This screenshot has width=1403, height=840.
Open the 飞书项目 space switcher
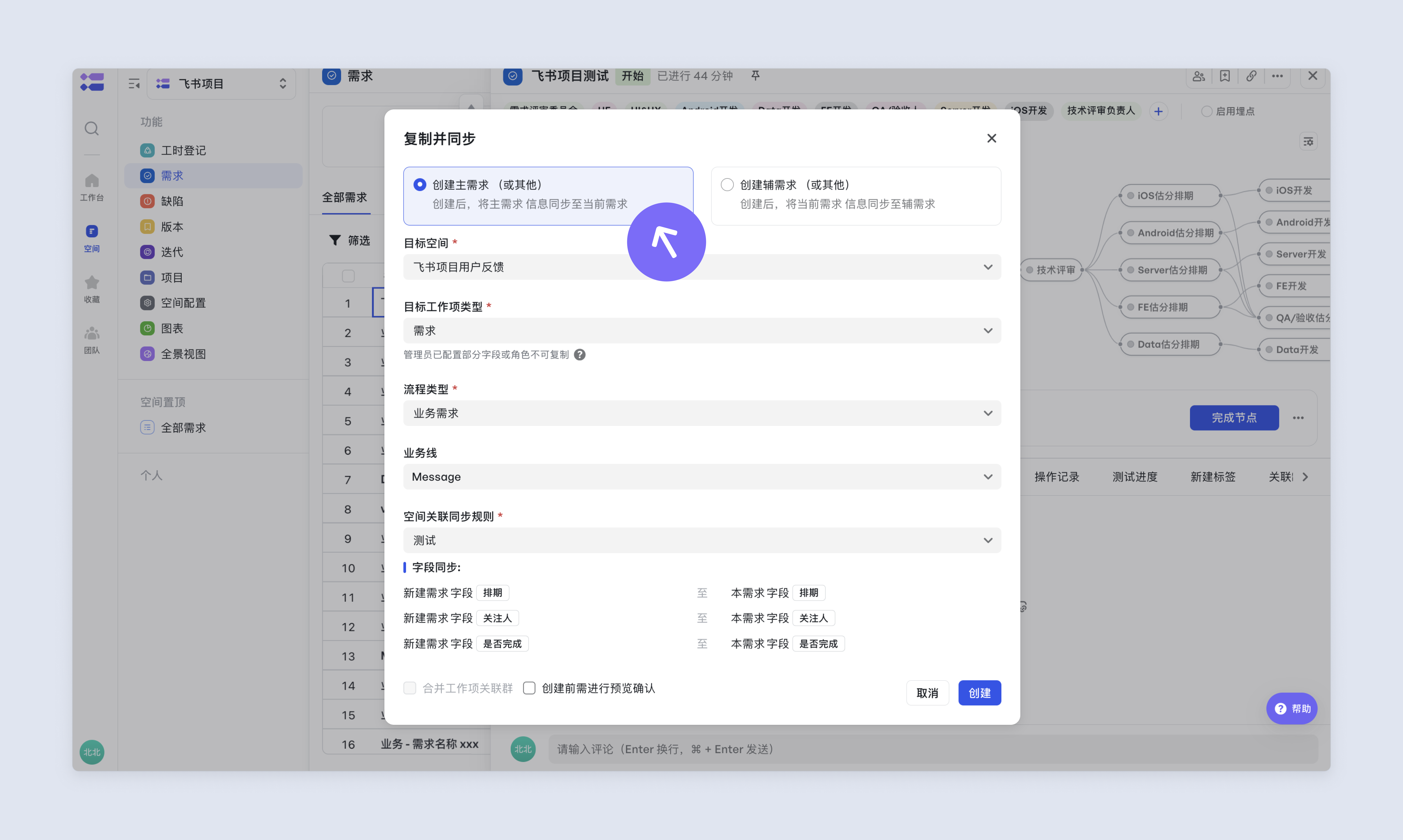click(x=221, y=84)
